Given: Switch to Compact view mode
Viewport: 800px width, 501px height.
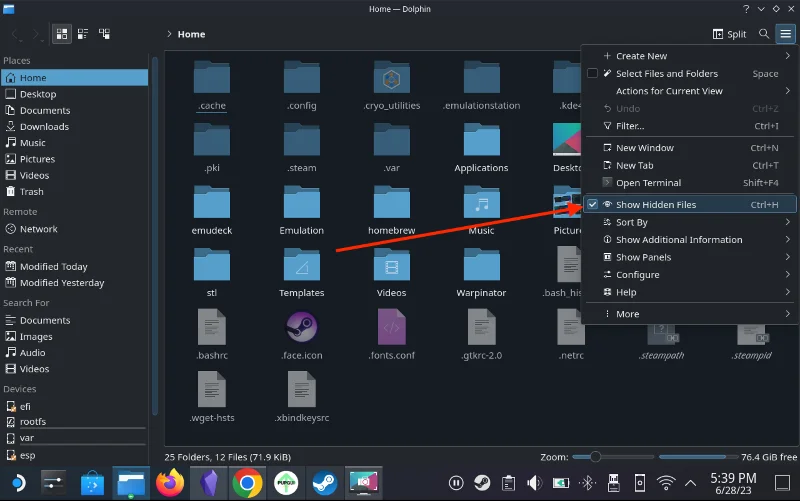Looking at the screenshot, I should point(83,34).
